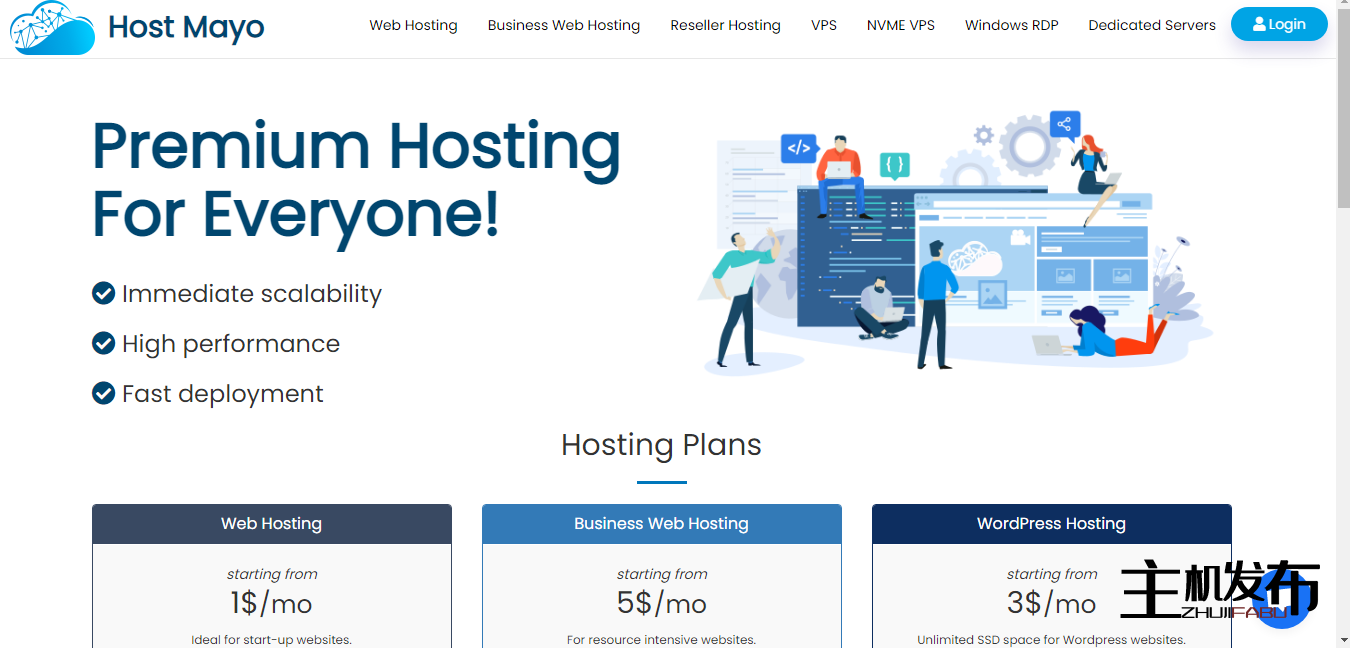Select the WordPress Hosting plan card header

coord(1051,524)
